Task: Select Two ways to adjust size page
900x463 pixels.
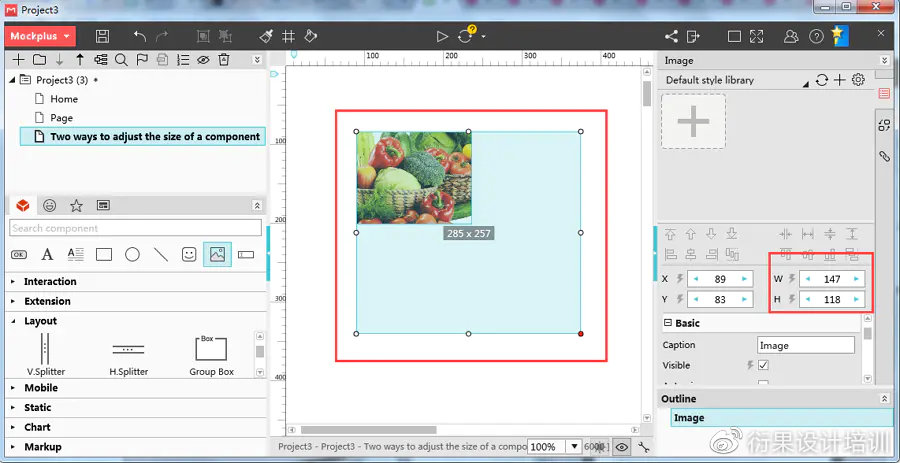Action: coord(143,137)
